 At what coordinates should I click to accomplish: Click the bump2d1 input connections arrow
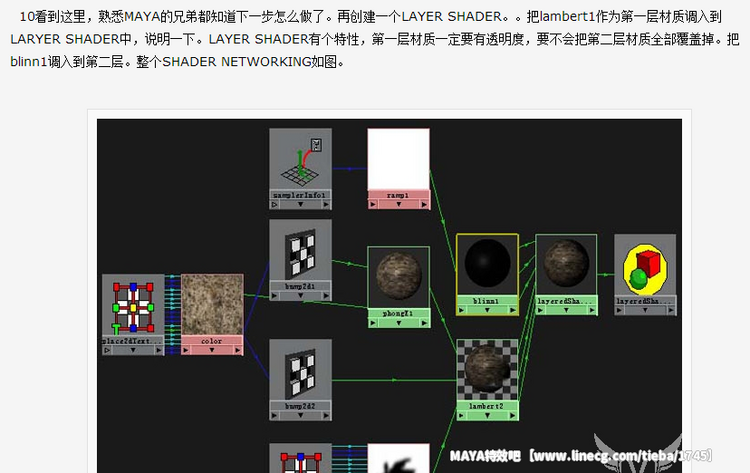point(275,296)
